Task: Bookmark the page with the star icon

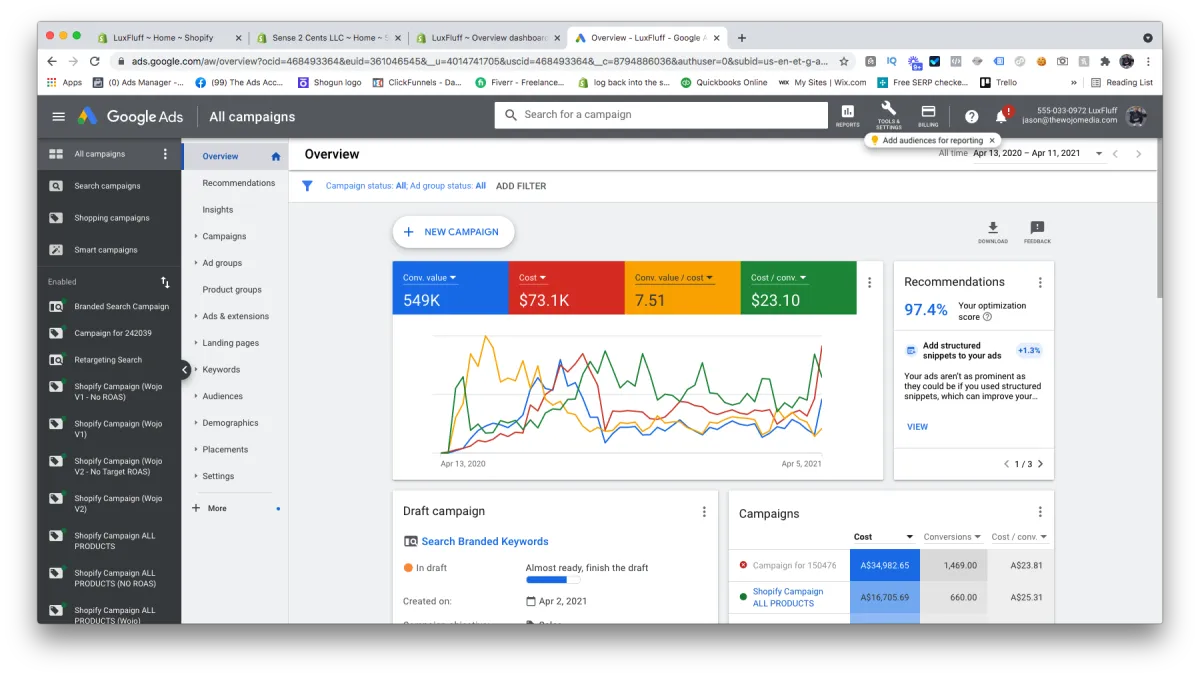Action: [844, 61]
